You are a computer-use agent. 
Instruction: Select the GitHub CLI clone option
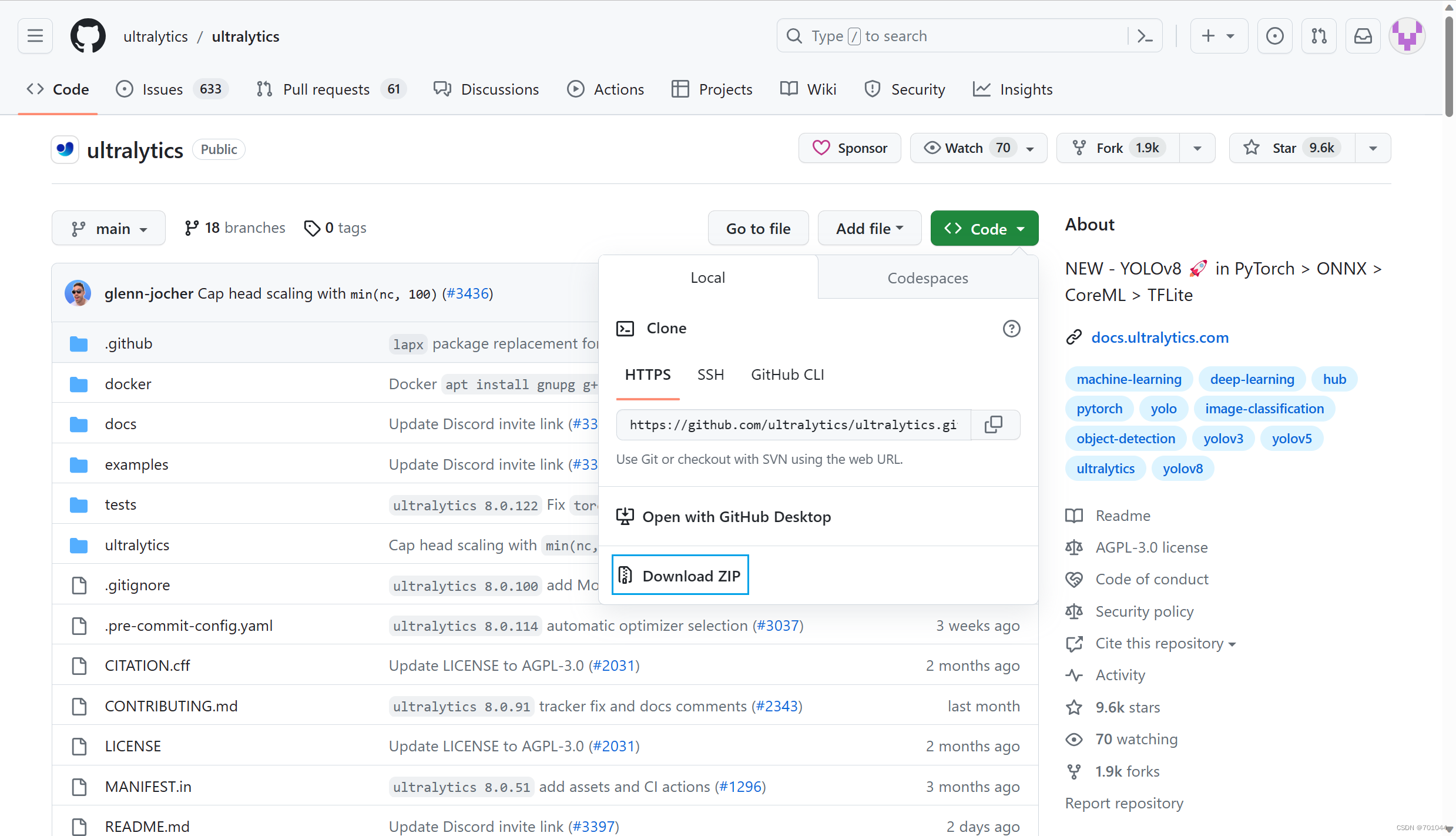[787, 374]
